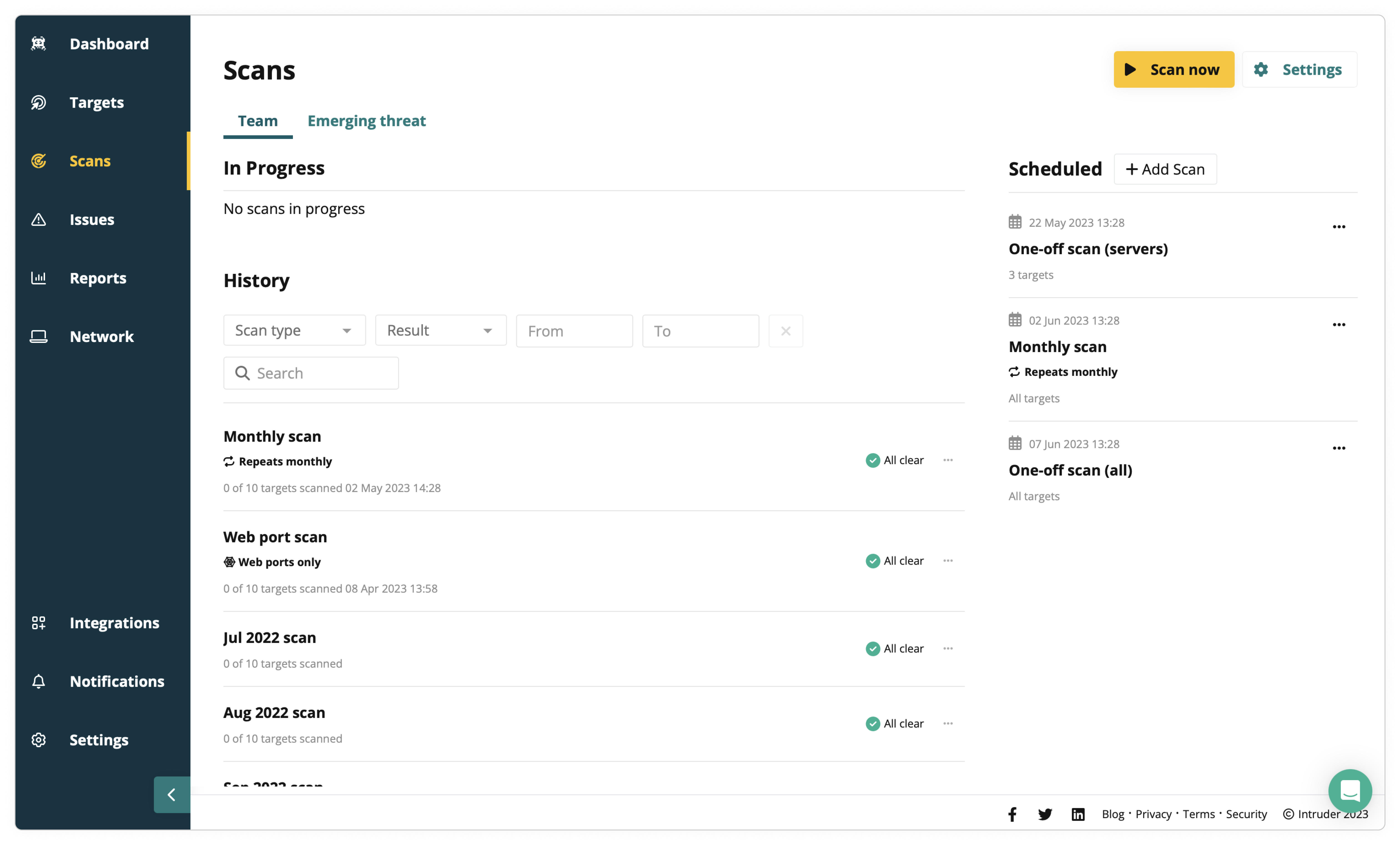The width and height of the screenshot is (1400, 845).
Task: Click the Notifications bell icon
Action: (x=39, y=681)
